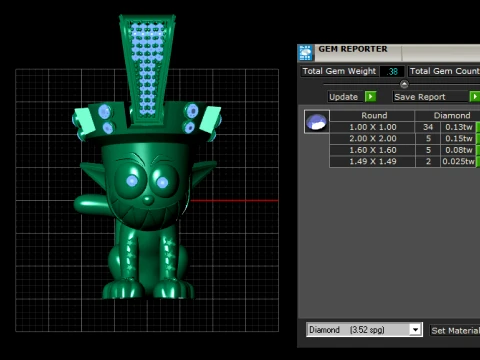Click the Diamond column header

click(448, 116)
